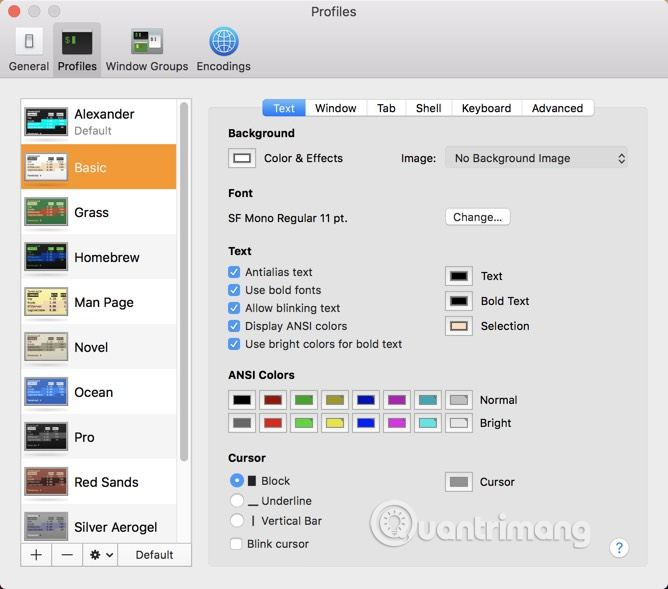The image size is (668, 589).
Task: Click the plus icon to add profile
Action: pyautogui.click(x=36, y=555)
